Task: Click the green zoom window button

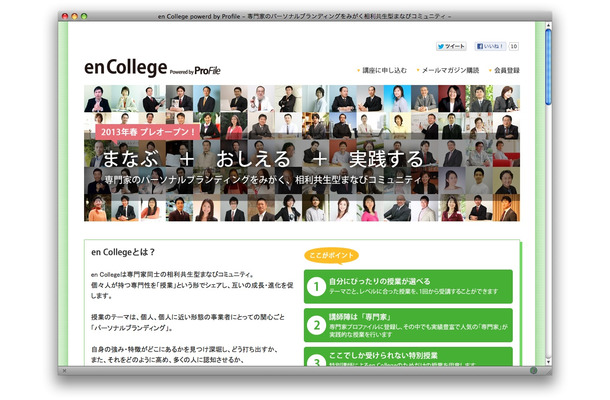Action: (x=84, y=16)
